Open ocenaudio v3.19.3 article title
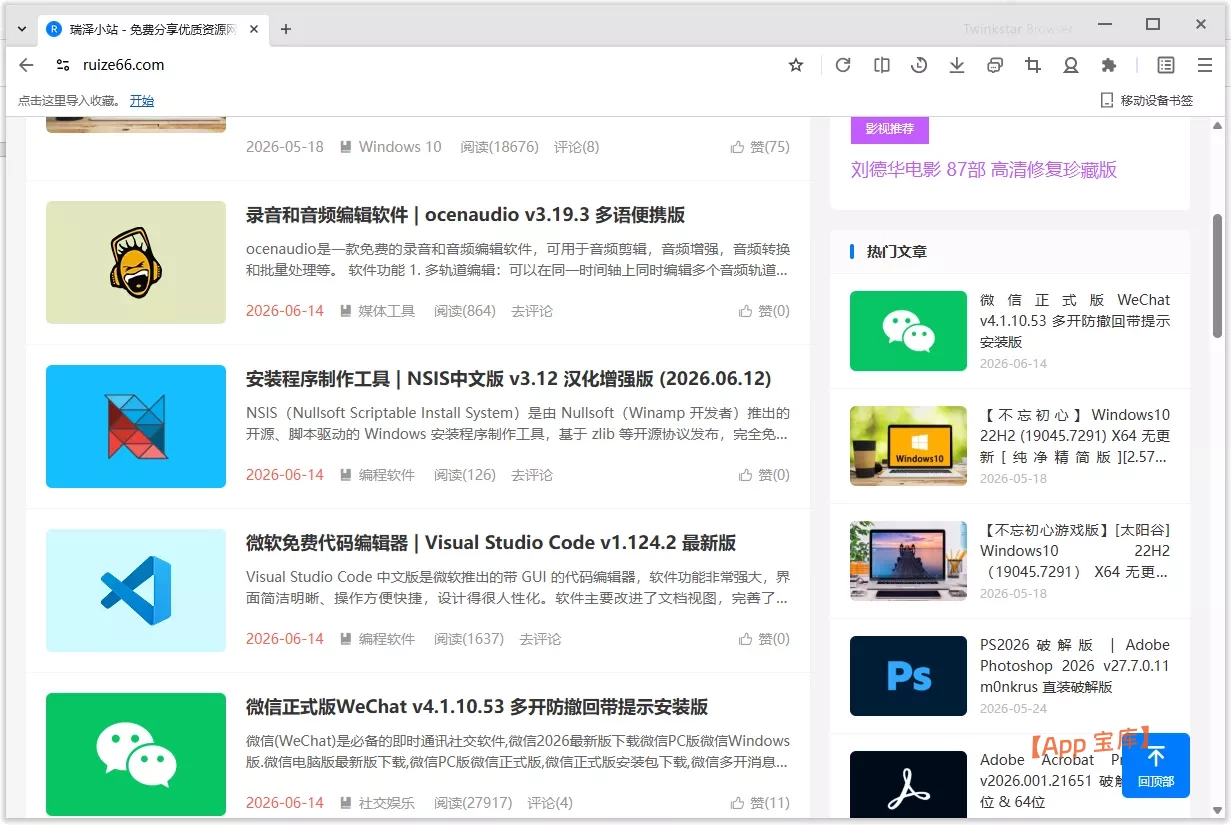Image resolution: width=1231 pixels, height=825 pixels. [x=465, y=215]
